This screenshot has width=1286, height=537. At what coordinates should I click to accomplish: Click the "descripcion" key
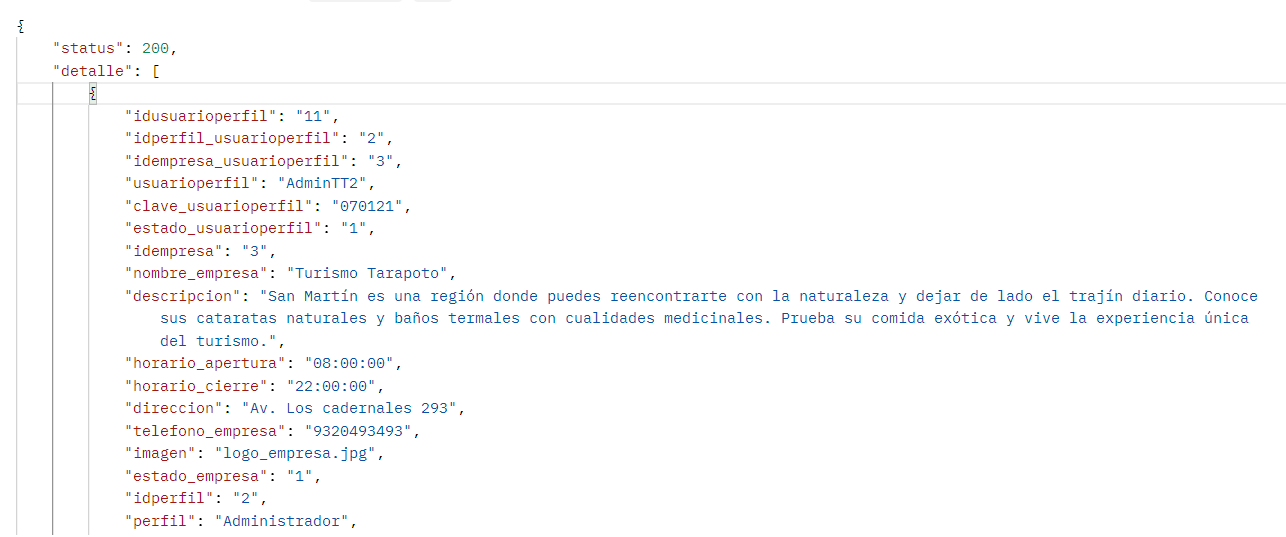[x=184, y=296]
